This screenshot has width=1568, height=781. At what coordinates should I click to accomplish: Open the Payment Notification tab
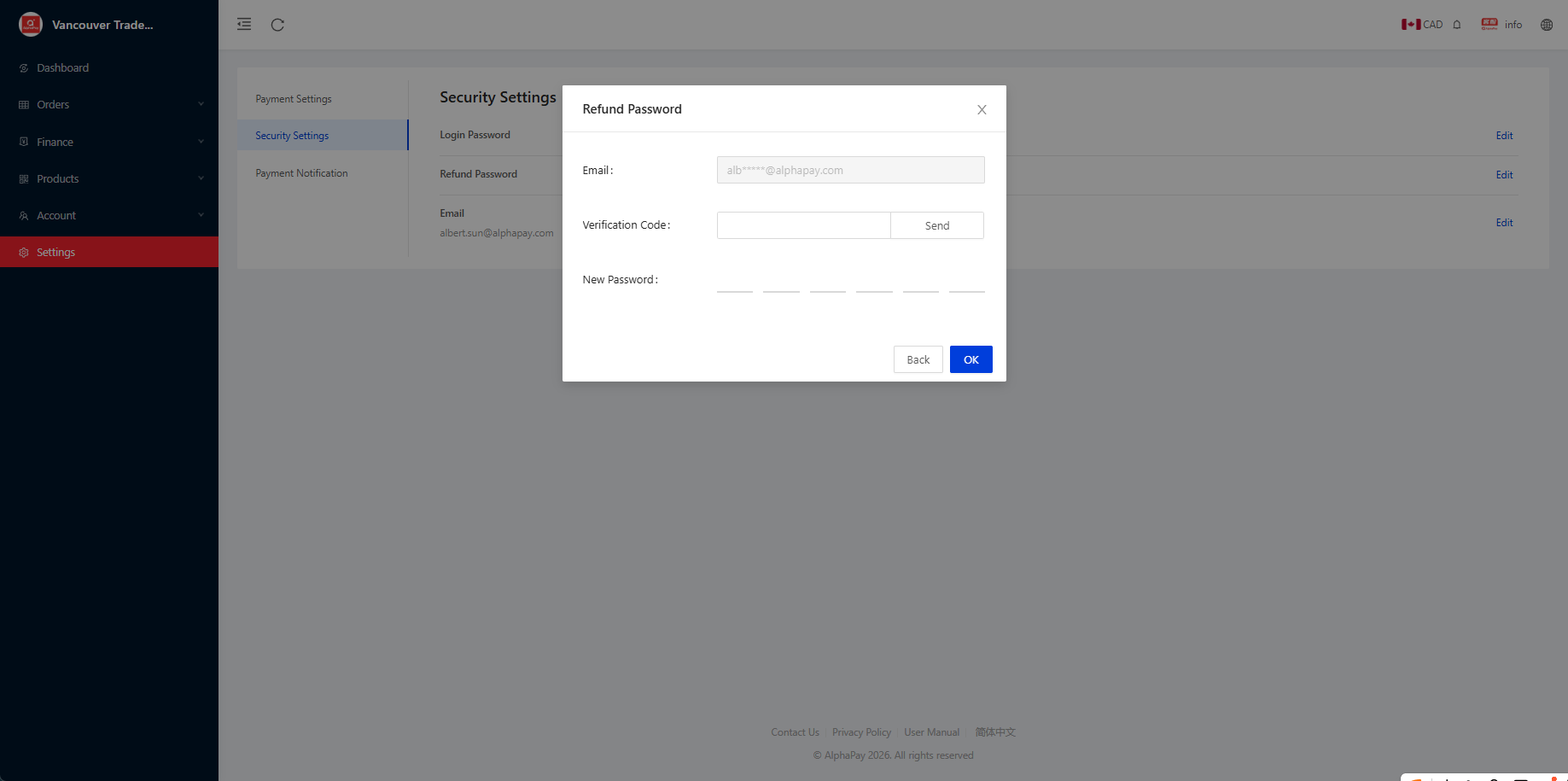301,173
